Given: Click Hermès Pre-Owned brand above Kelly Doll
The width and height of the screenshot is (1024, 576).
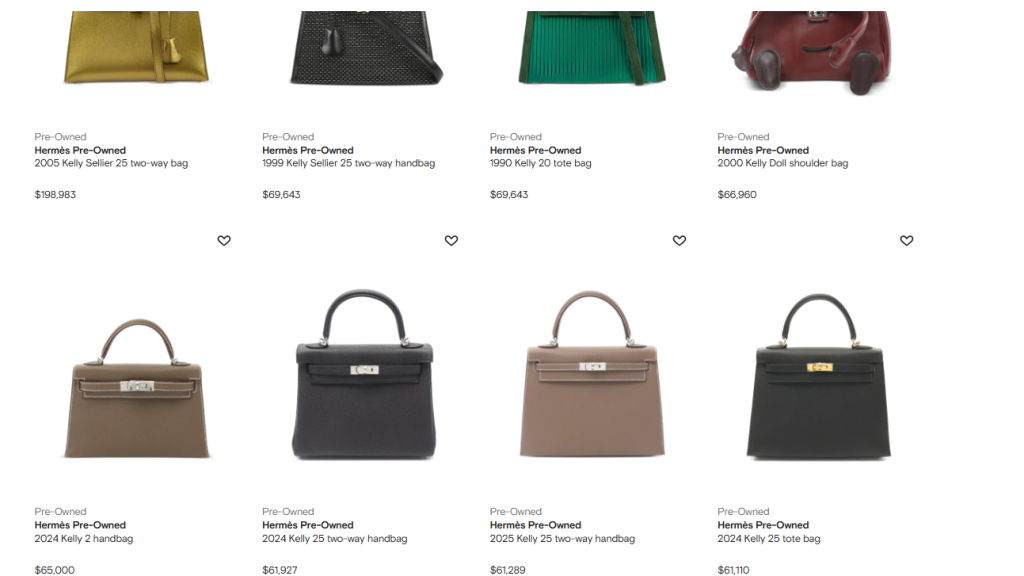Looking at the screenshot, I should tap(763, 150).
